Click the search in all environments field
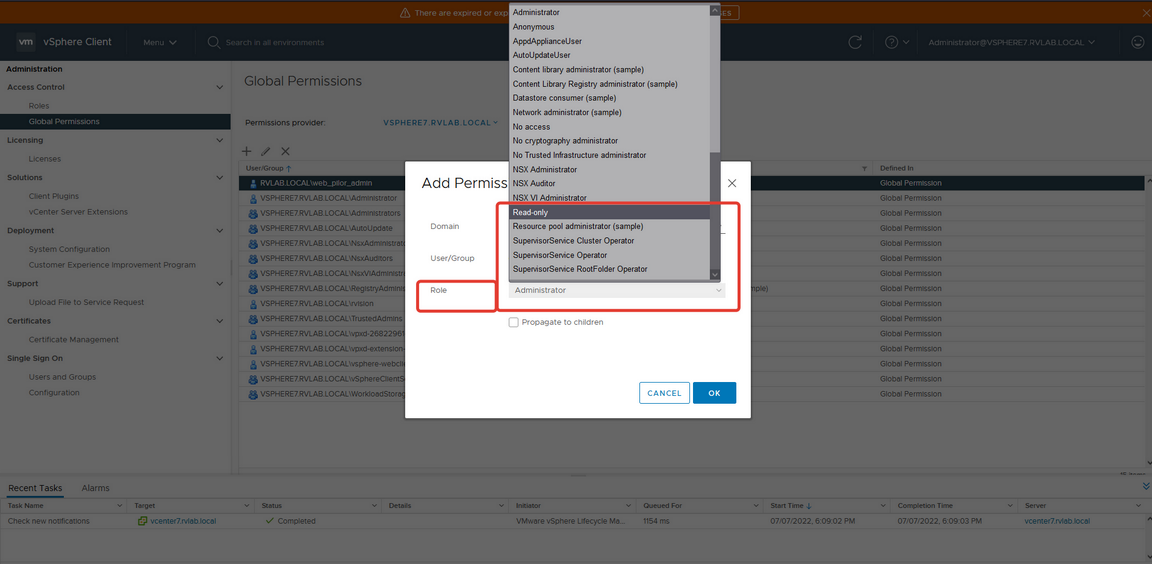 pyautogui.click(x=276, y=43)
